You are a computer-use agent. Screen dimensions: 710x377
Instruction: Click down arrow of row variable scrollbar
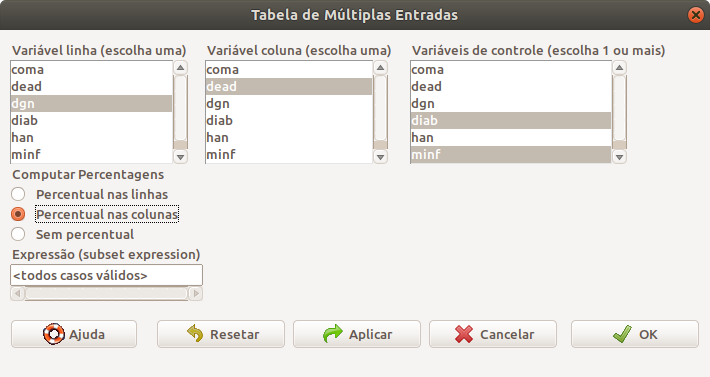click(180, 157)
